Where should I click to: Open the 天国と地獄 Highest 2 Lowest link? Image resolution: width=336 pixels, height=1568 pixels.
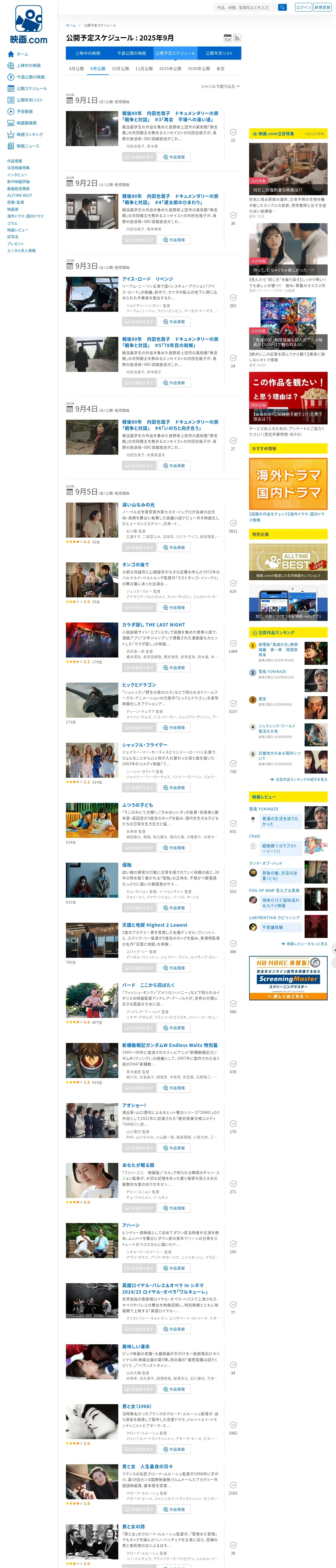point(154,925)
